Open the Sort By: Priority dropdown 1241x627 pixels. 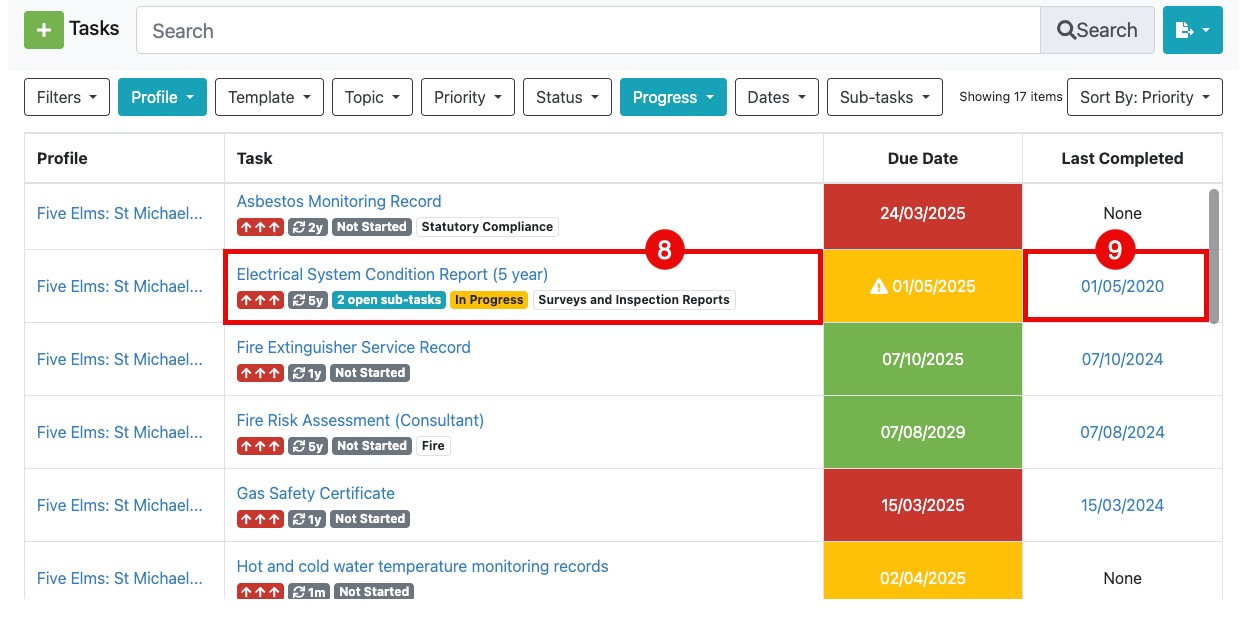pyautogui.click(x=1144, y=97)
